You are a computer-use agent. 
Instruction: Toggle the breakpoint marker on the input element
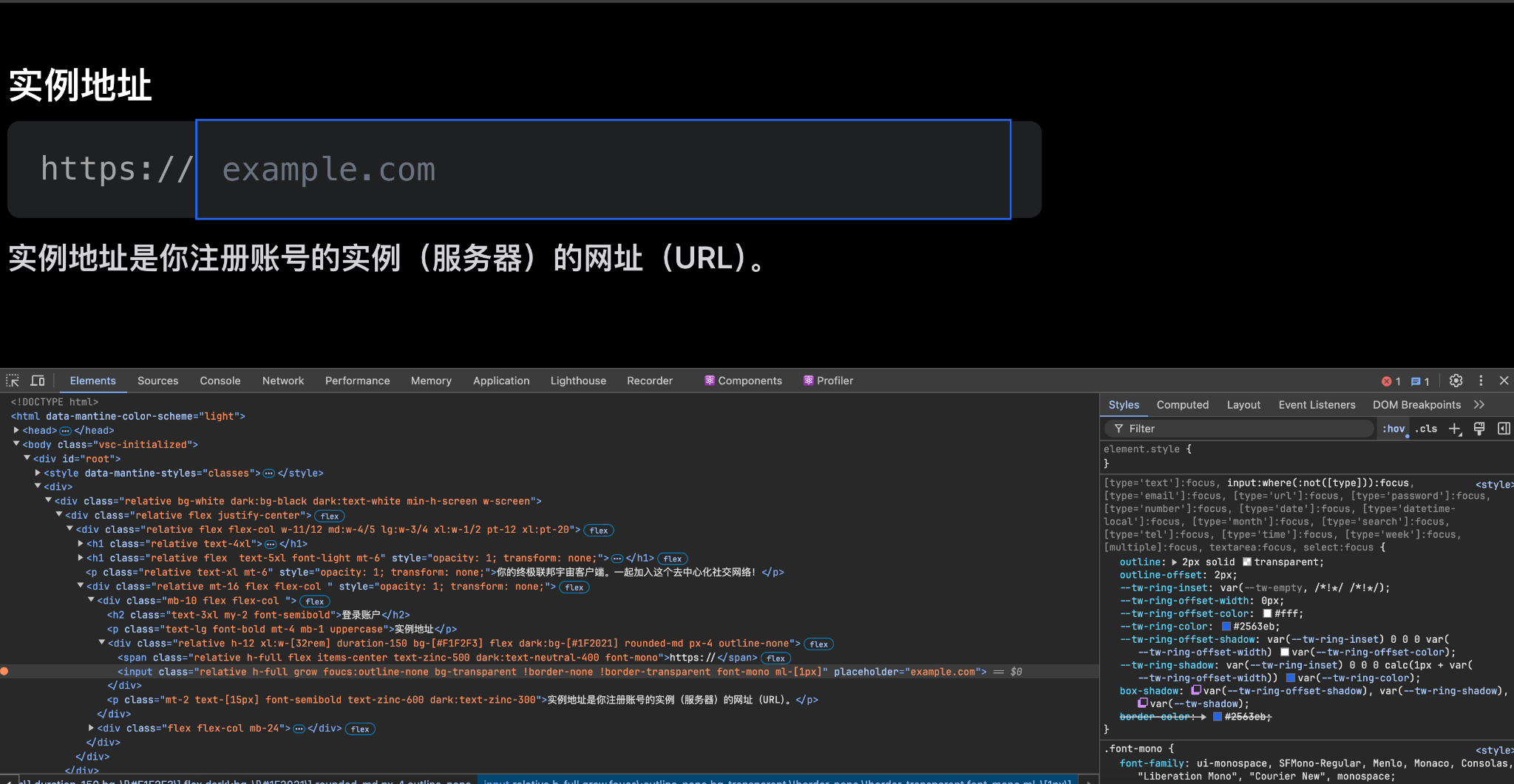[x=5, y=671]
